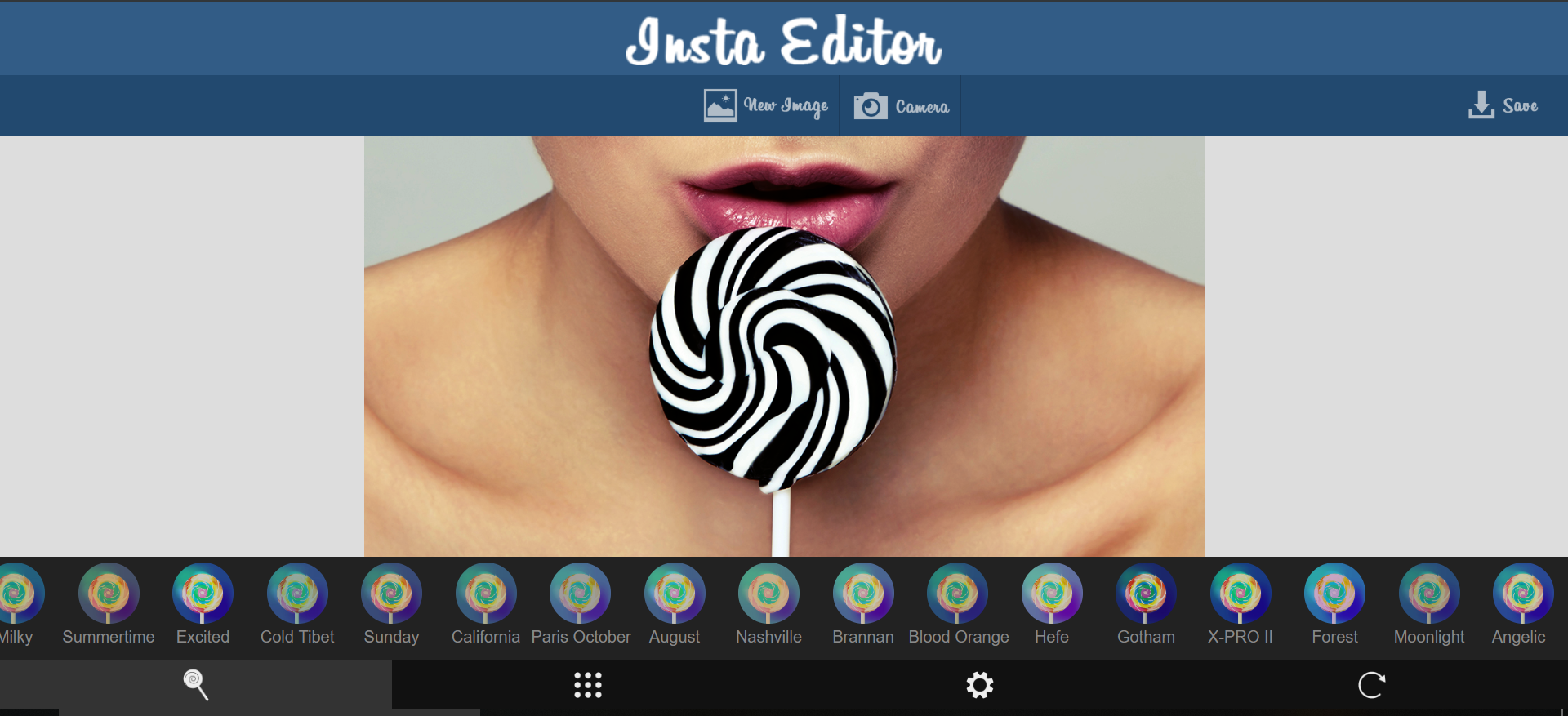
Task: Apply the Forest filter thumbnail
Action: click(x=1334, y=594)
